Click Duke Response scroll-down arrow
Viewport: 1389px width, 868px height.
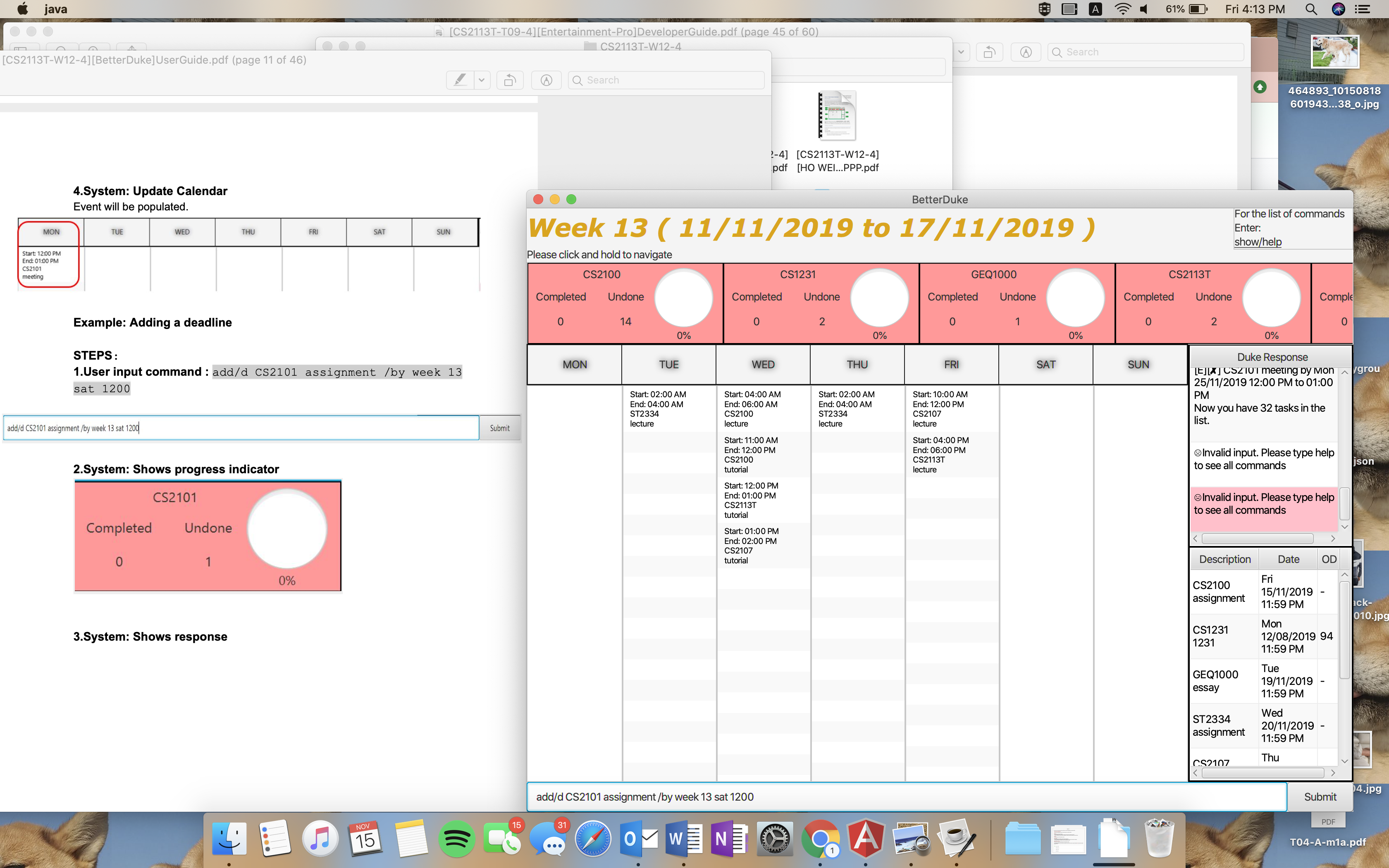[1344, 527]
